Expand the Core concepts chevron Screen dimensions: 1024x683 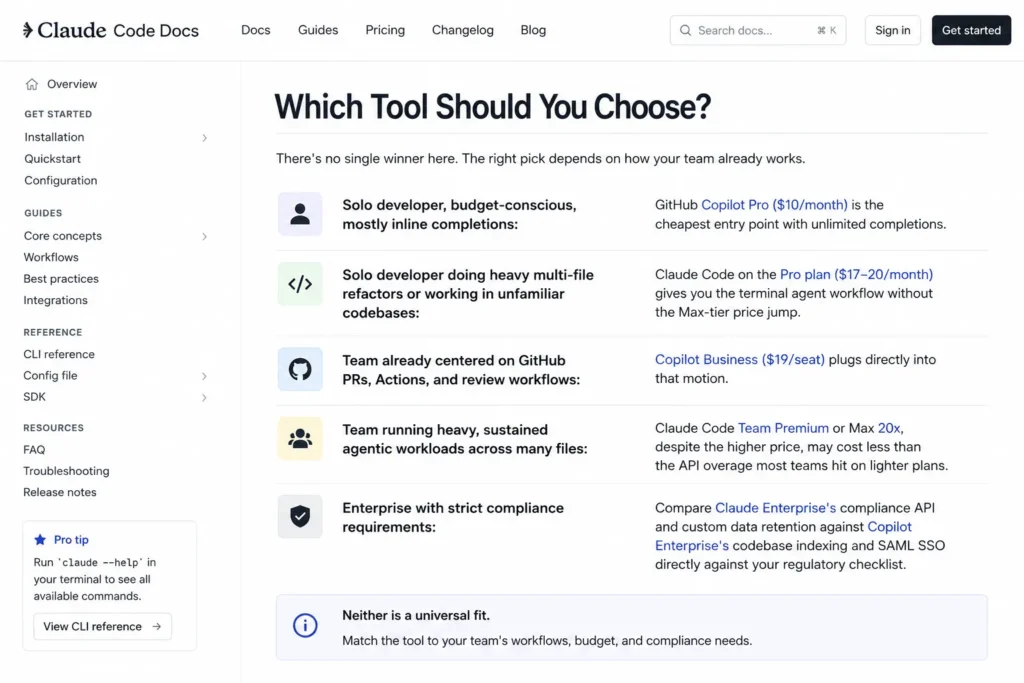click(x=204, y=236)
